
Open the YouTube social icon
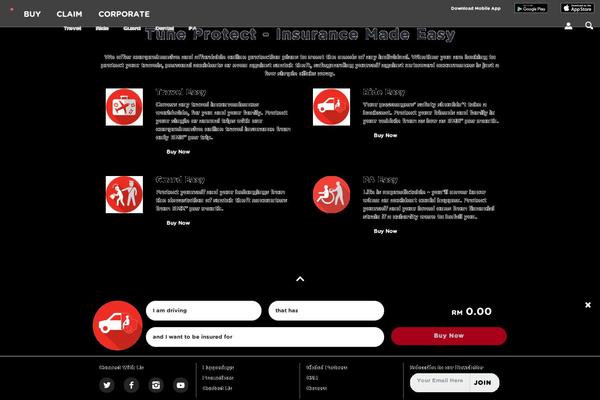[x=180, y=385]
